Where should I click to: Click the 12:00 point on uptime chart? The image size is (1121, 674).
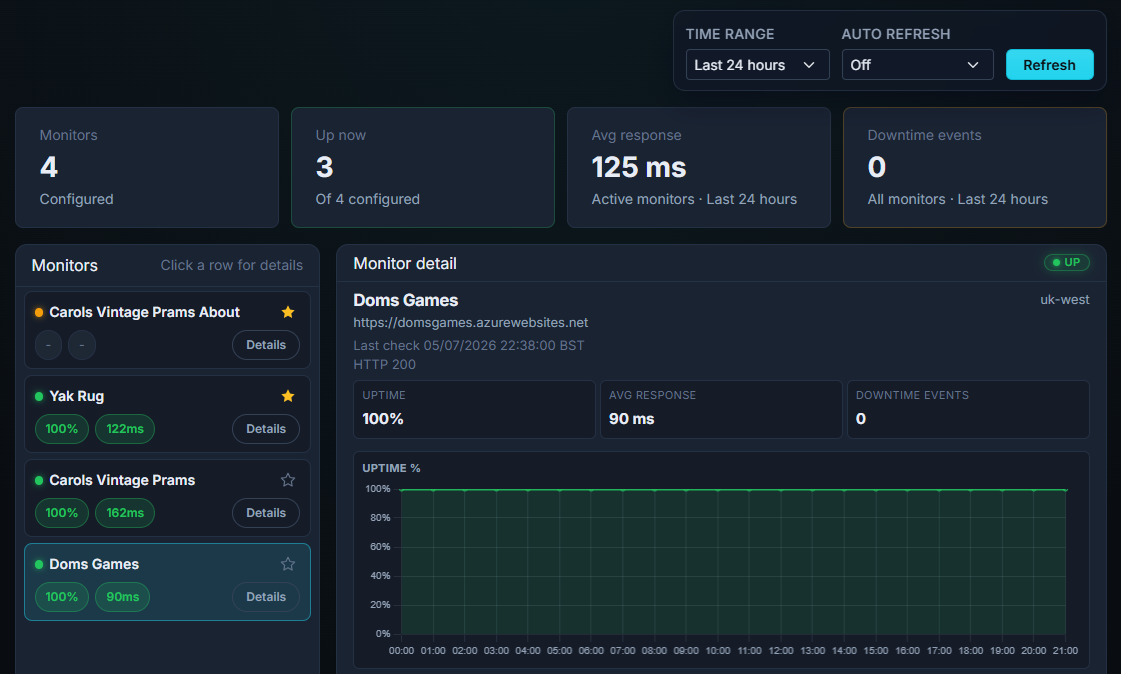[x=781, y=490]
